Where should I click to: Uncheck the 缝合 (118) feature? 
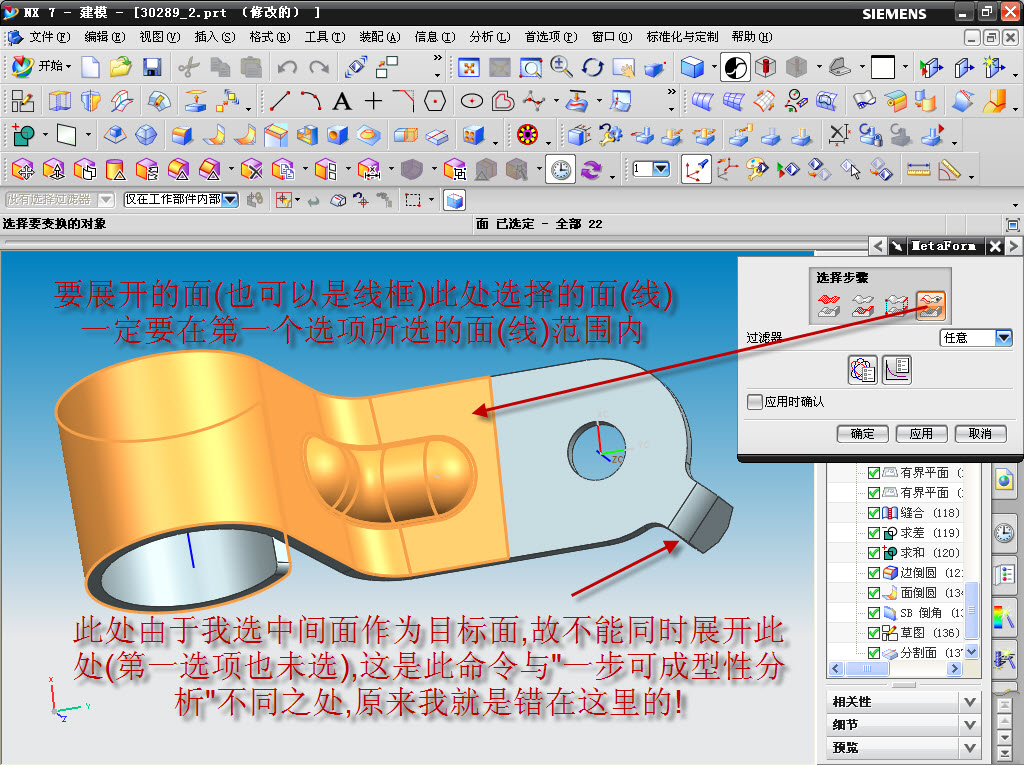(x=874, y=513)
